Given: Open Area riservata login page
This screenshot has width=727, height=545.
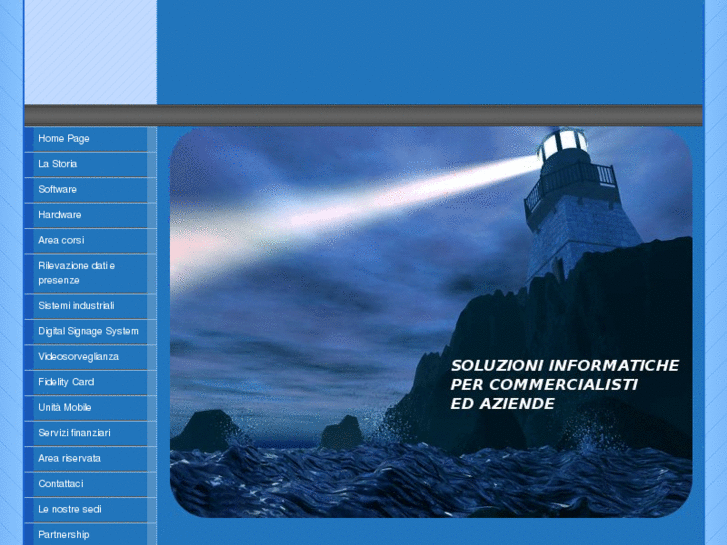Looking at the screenshot, I should 90,459.
